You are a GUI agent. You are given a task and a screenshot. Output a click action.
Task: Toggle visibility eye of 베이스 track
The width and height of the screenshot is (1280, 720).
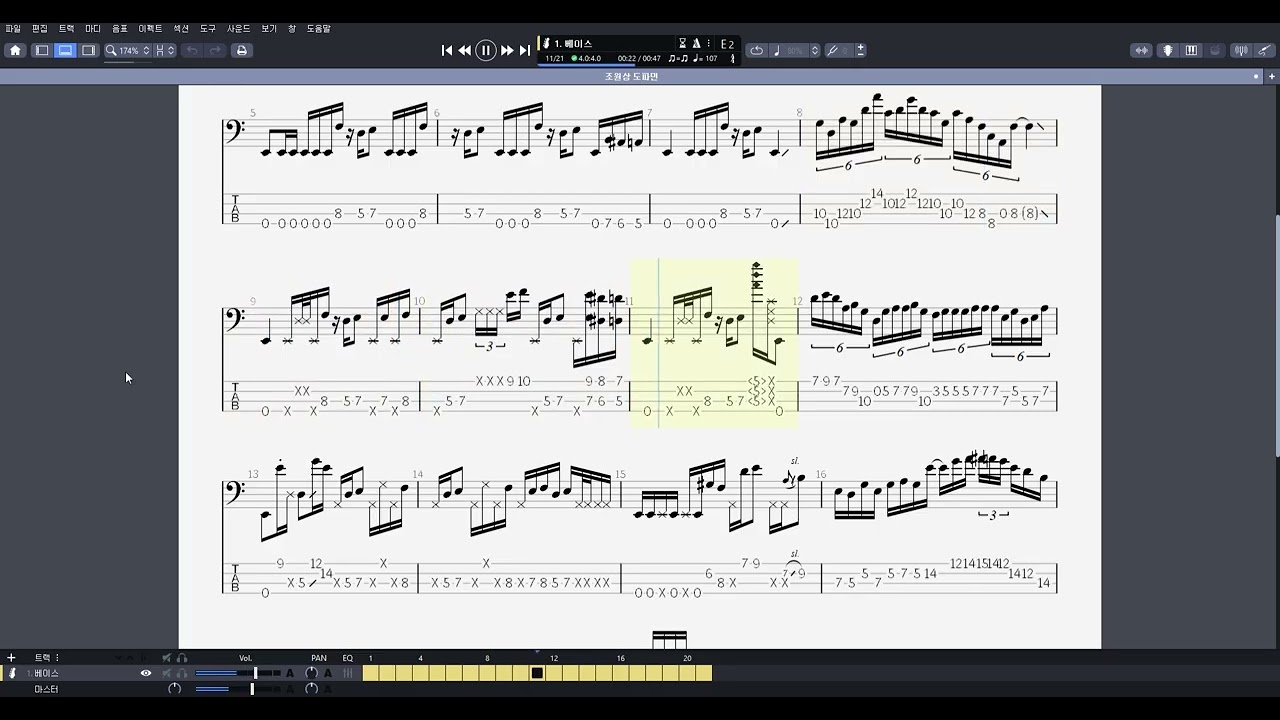(146, 673)
